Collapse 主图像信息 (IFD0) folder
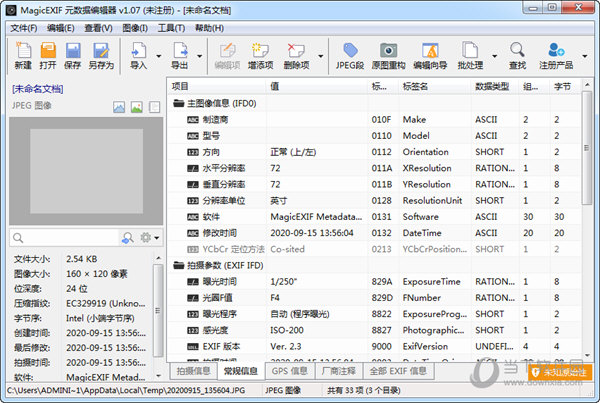This screenshot has height=403, width=600. click(x=179, y=103)
